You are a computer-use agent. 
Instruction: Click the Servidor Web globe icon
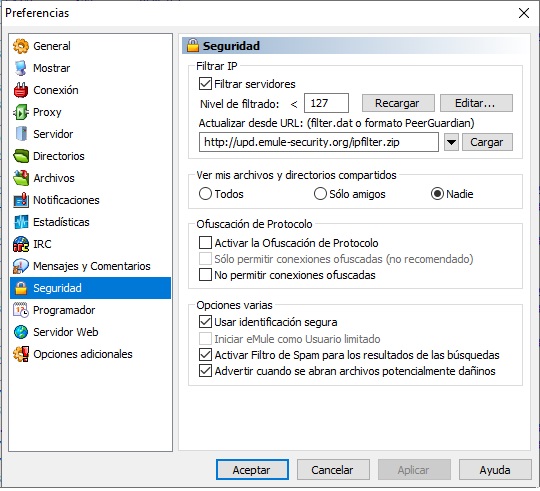(x=21, y=332)
